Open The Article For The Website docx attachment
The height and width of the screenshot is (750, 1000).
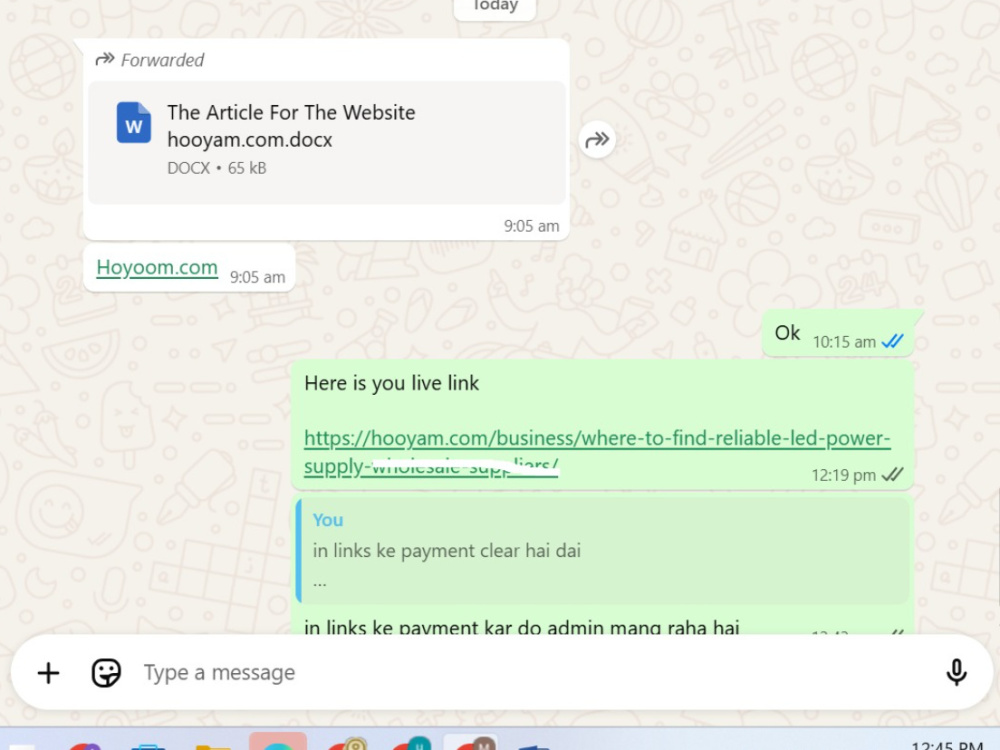point(327,142)
